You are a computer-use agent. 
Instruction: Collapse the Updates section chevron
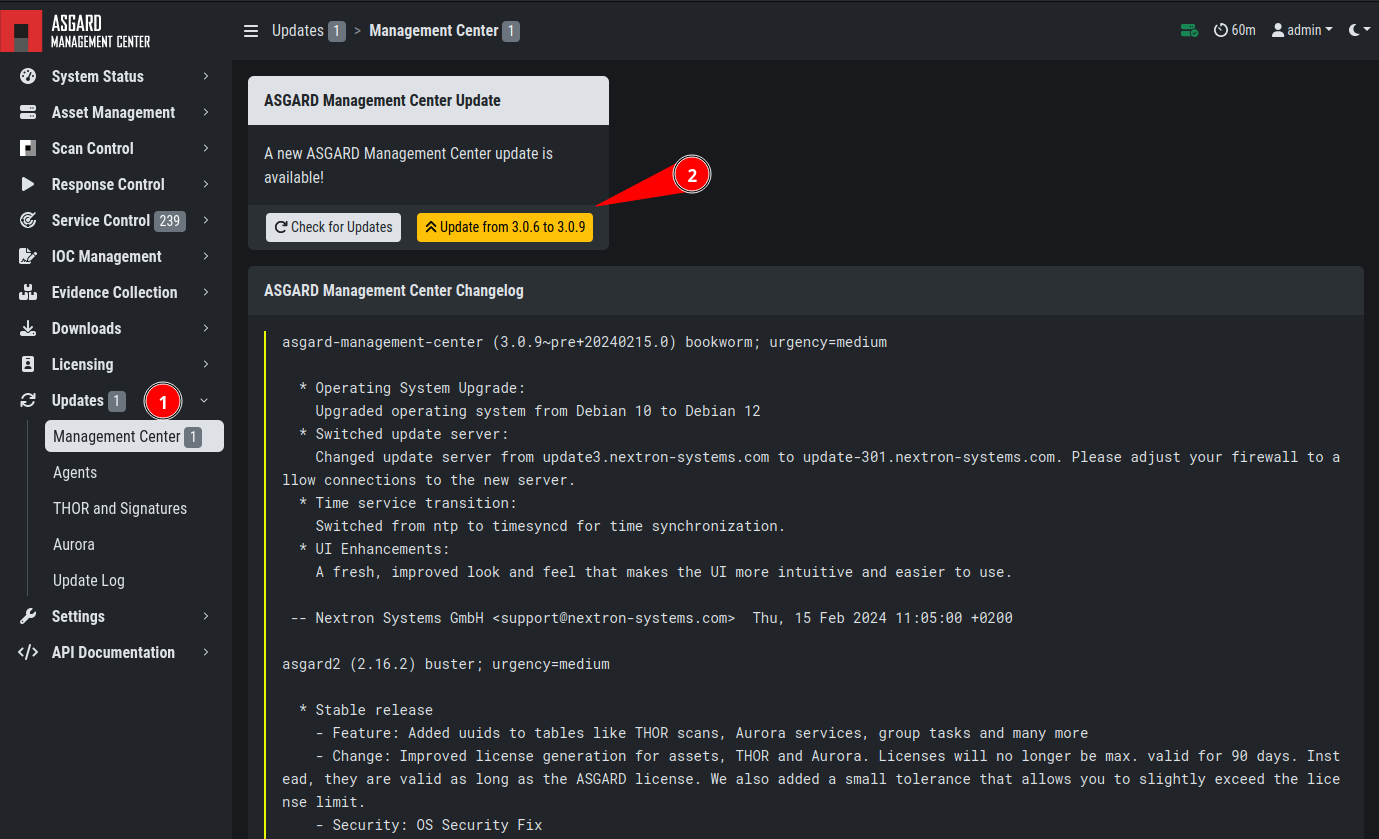point(205,400)
